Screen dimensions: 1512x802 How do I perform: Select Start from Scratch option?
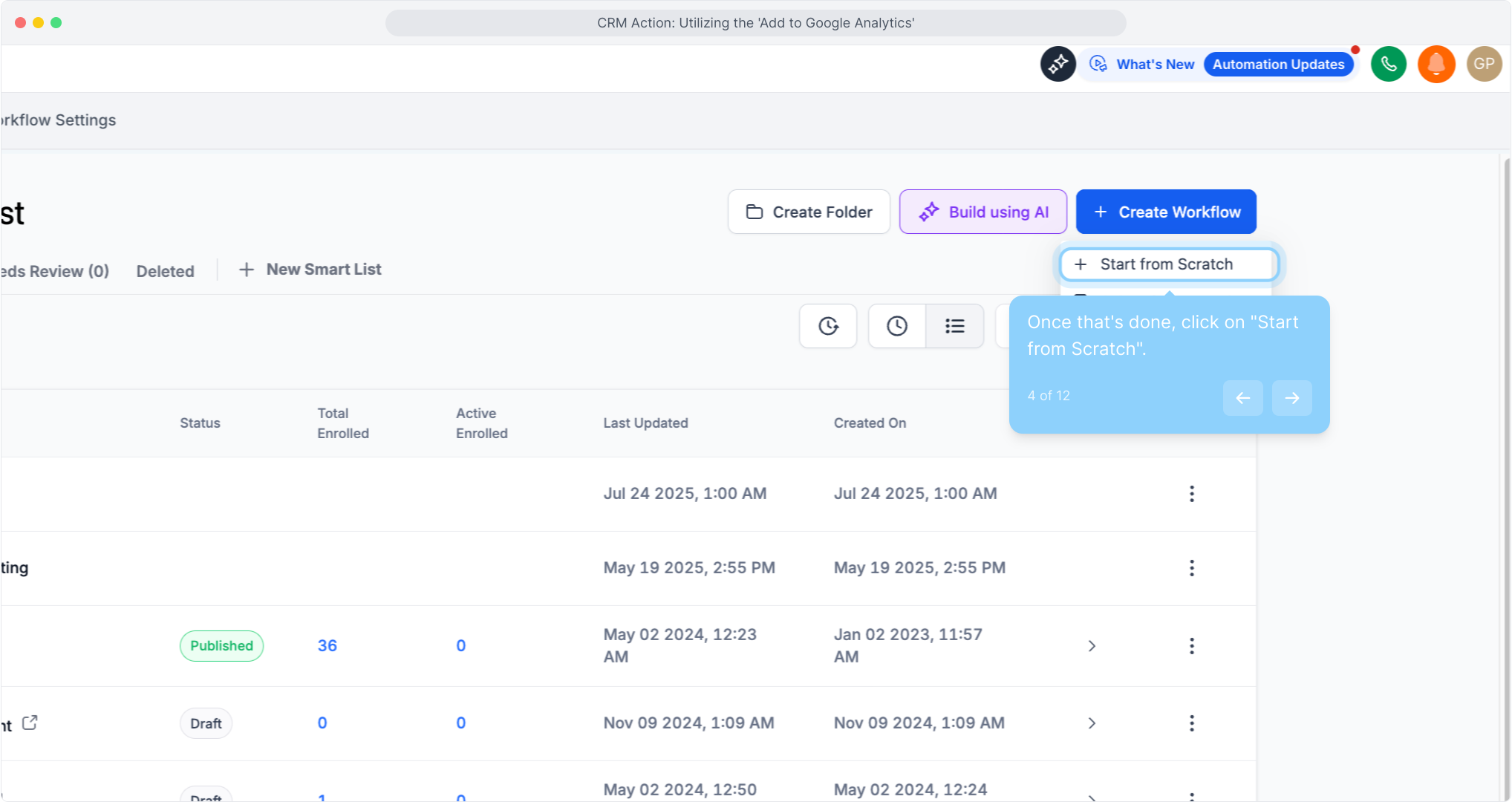click(x=1168, y=264)
